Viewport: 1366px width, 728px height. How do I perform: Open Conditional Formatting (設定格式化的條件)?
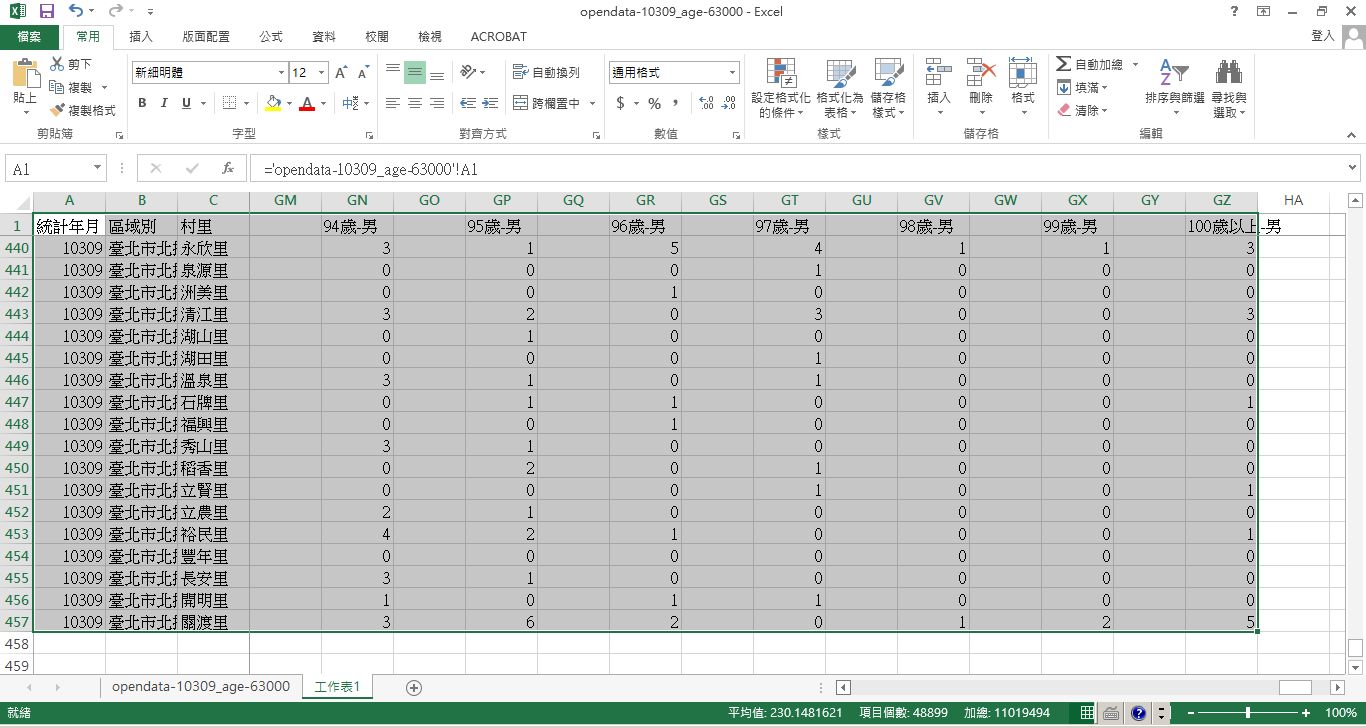(780, 88)
